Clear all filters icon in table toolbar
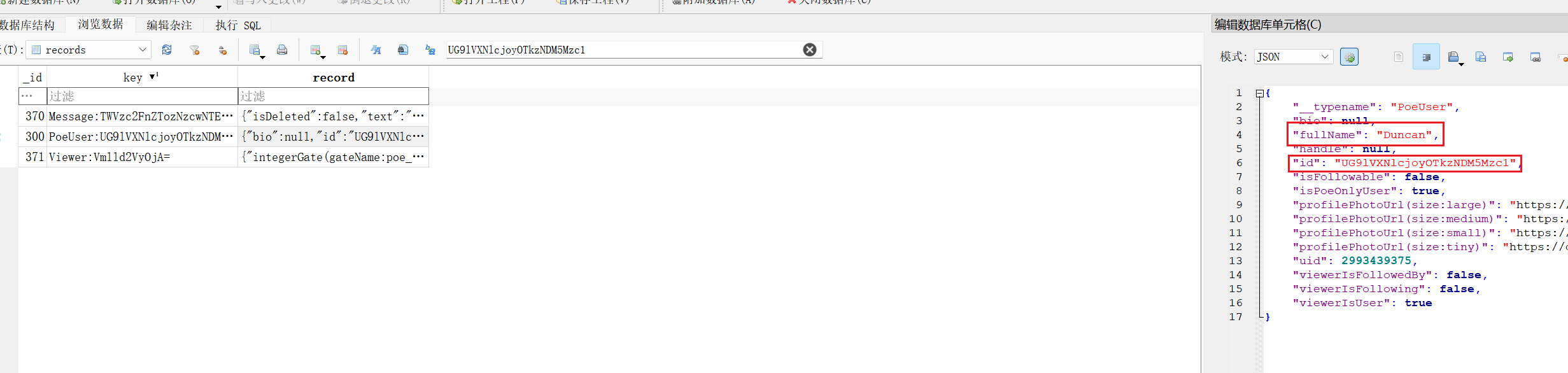The height and width of the screenshot is (373, 1568). (x=195, y=50)
